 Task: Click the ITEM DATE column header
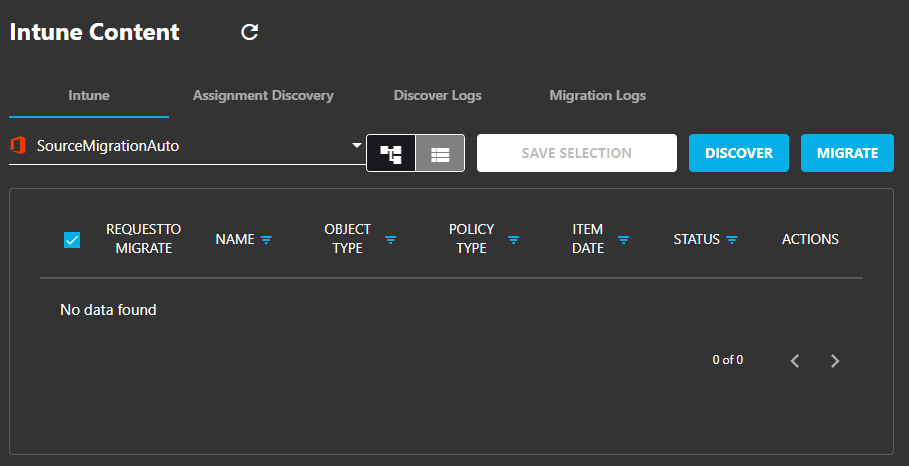click(x=588, y=239)
